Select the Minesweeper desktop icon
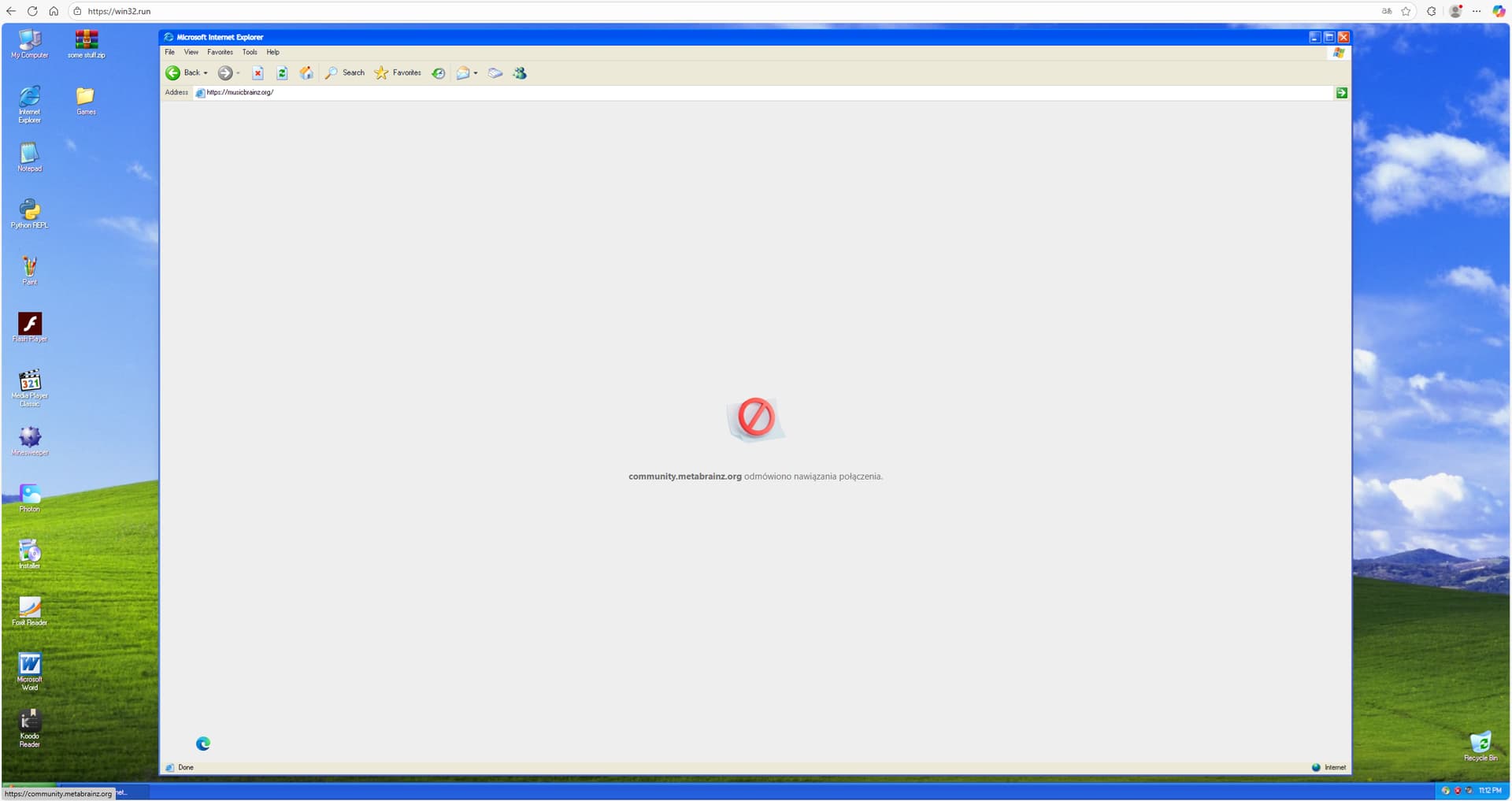1512x801 pixels. 30,441
